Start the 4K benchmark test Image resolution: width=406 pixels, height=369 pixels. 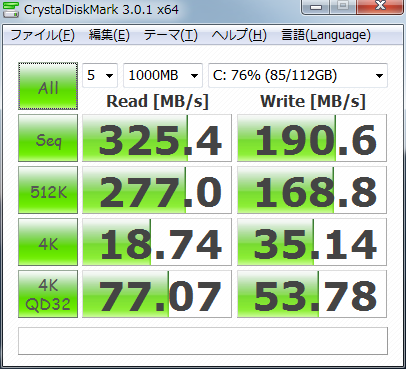coord(48,242)
